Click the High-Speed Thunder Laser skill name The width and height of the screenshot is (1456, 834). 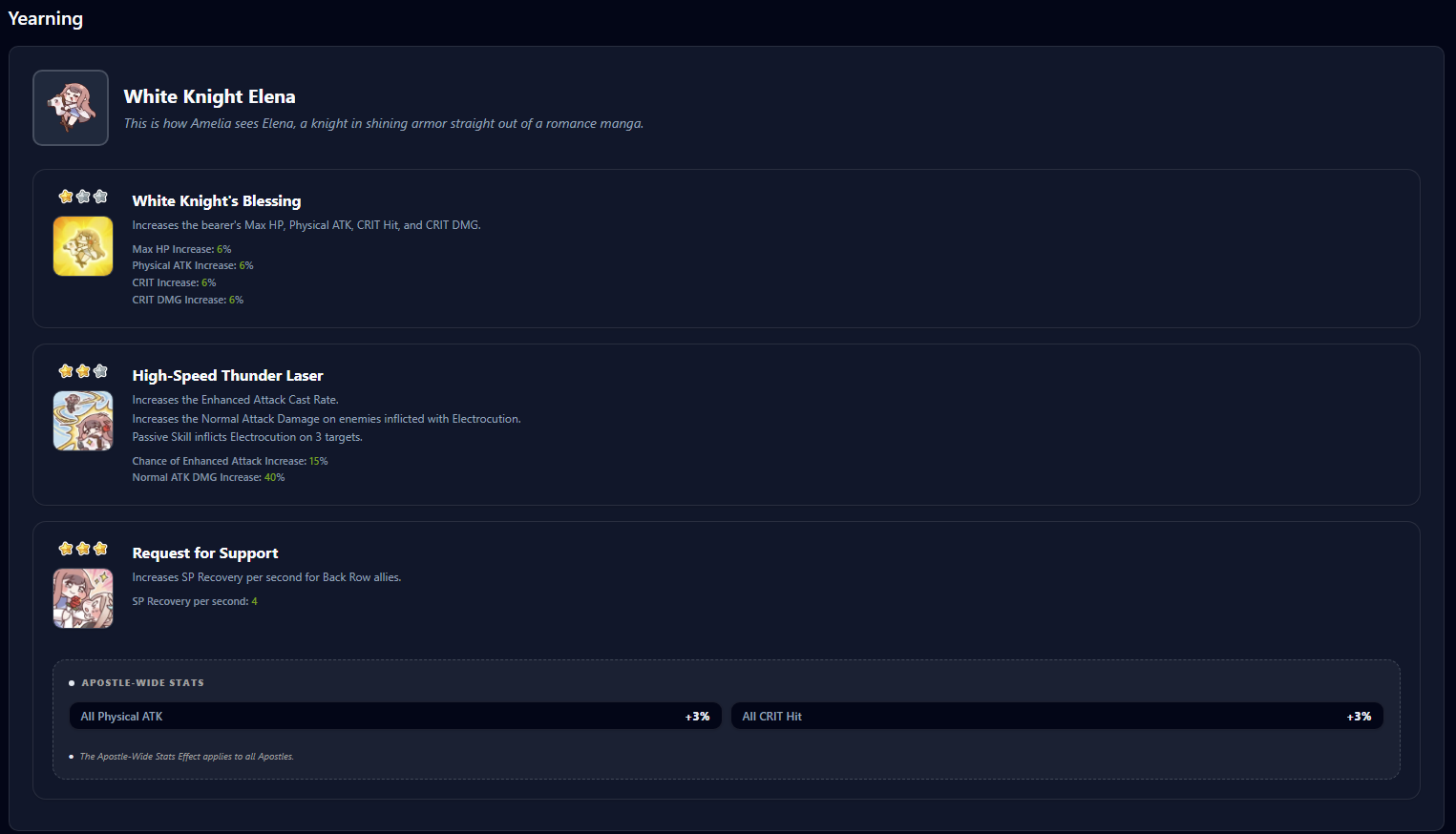(x=228, y=376)
